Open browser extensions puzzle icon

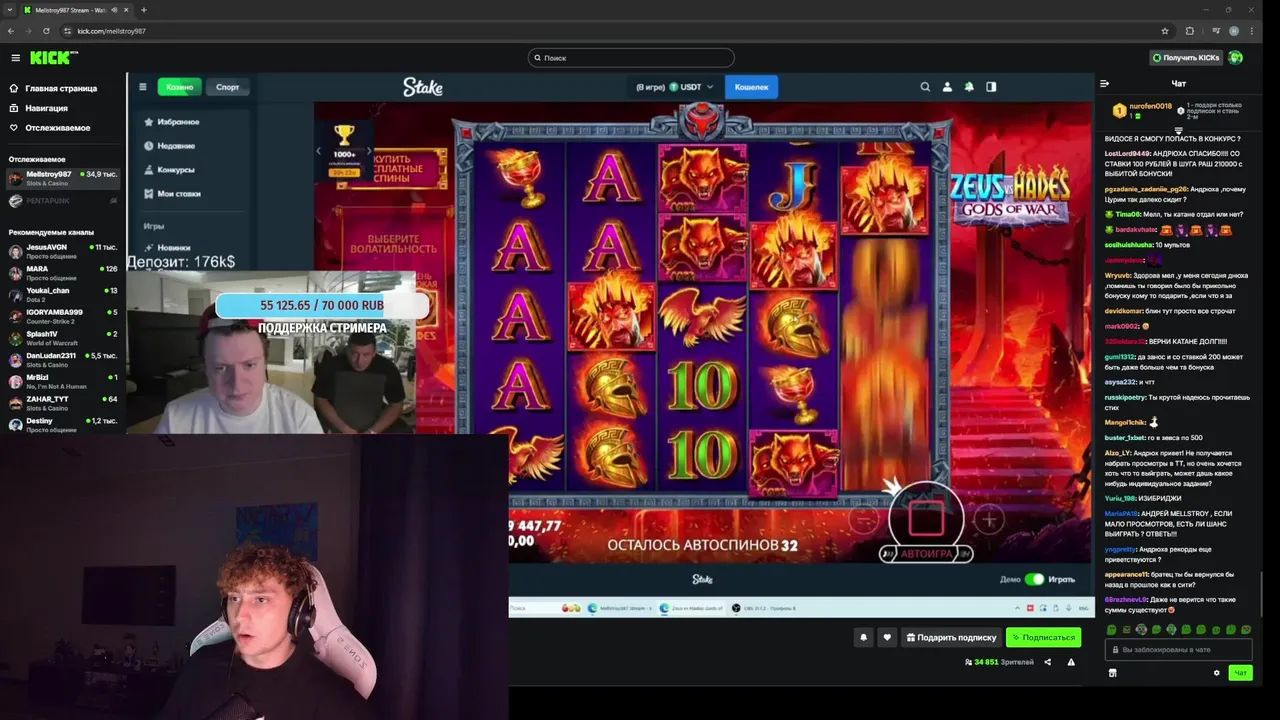tap(1190, 31)
